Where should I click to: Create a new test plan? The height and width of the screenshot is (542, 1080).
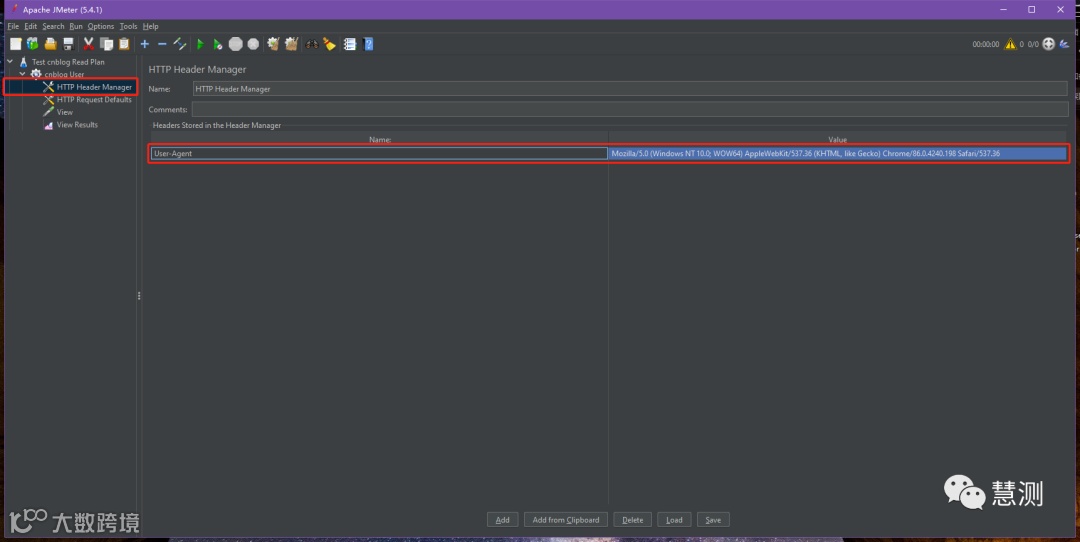[x=15, y=44]
